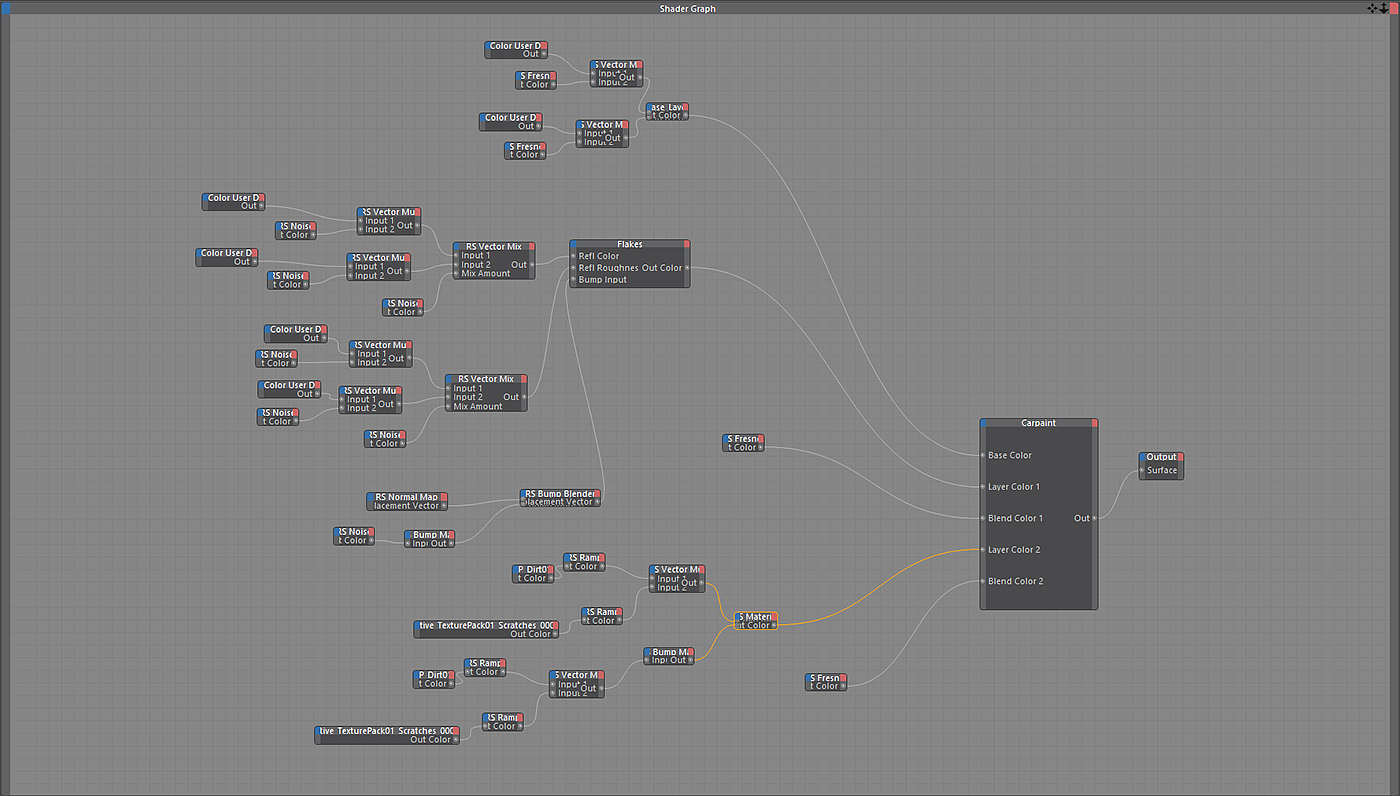
Task: Click the red corner of Flakes node
Action: click(686, 244)
